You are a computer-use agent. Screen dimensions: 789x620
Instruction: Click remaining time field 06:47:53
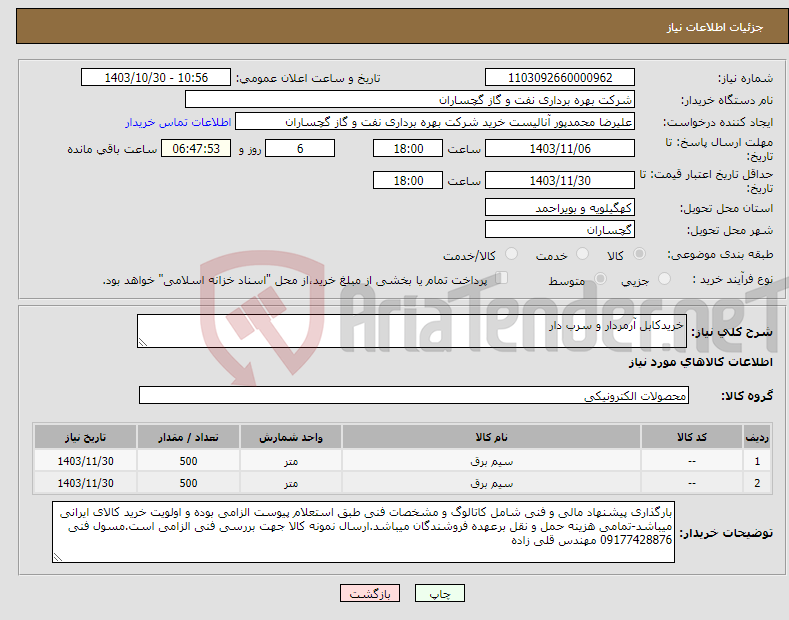pyautogui.click(x=196, y=148)
